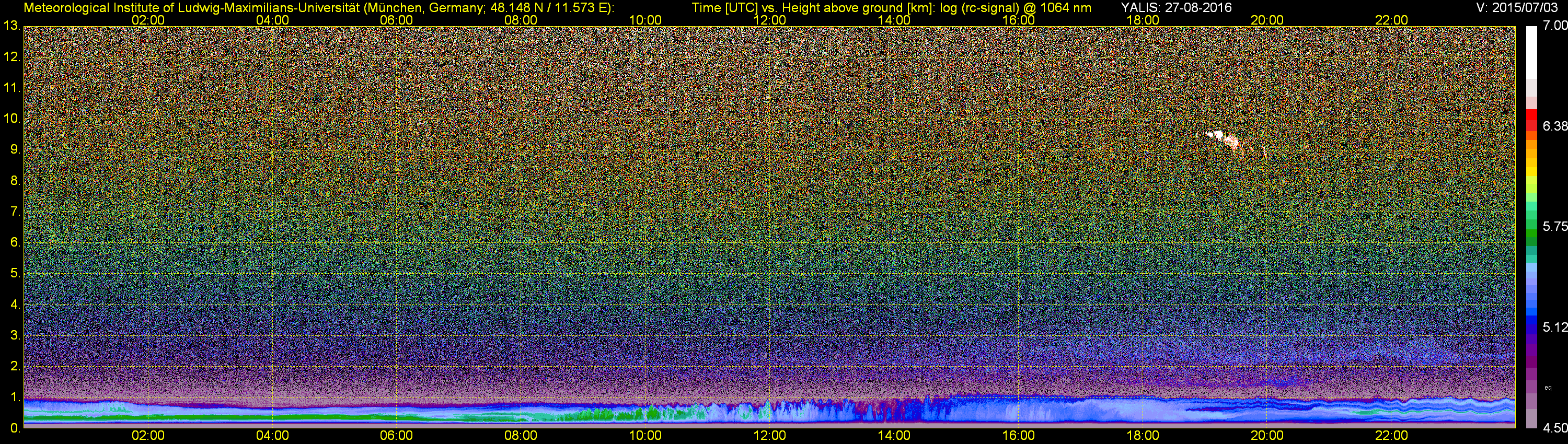Image resolution: width=1568 pixels, height=444 pixels.
Task: Click the 4.50 value on the color scale
Action: coord(1554,428)
